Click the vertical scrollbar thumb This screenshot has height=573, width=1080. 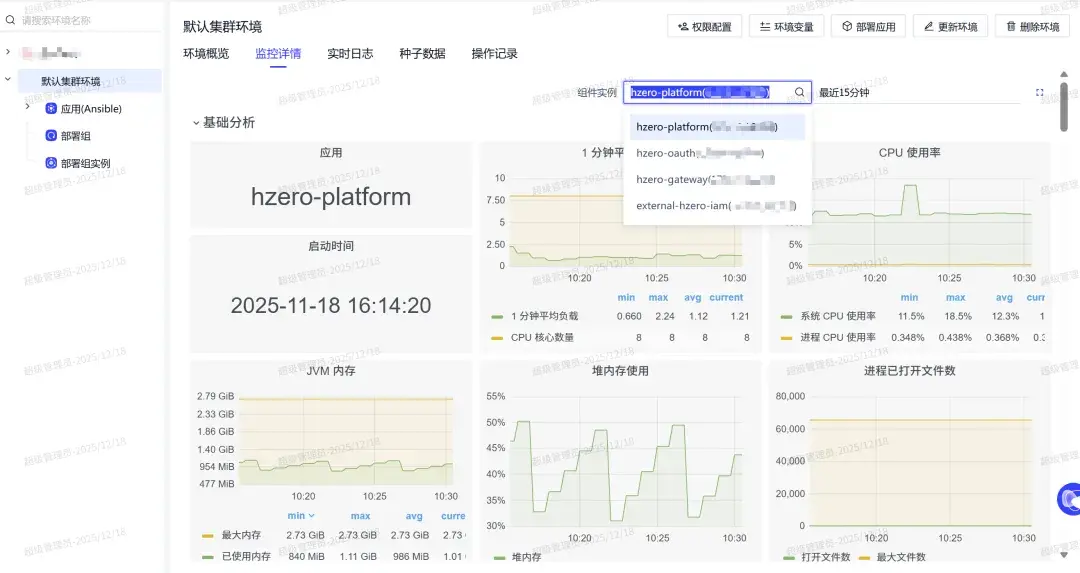click(x=1064, y=107)
